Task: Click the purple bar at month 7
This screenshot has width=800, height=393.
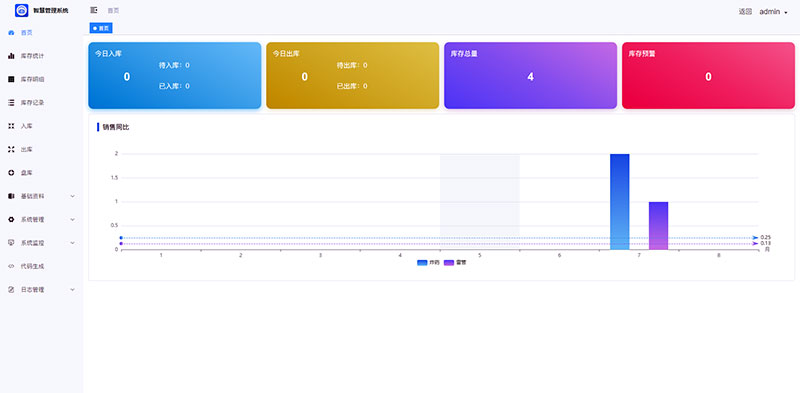Action: (x=658, y=226)
